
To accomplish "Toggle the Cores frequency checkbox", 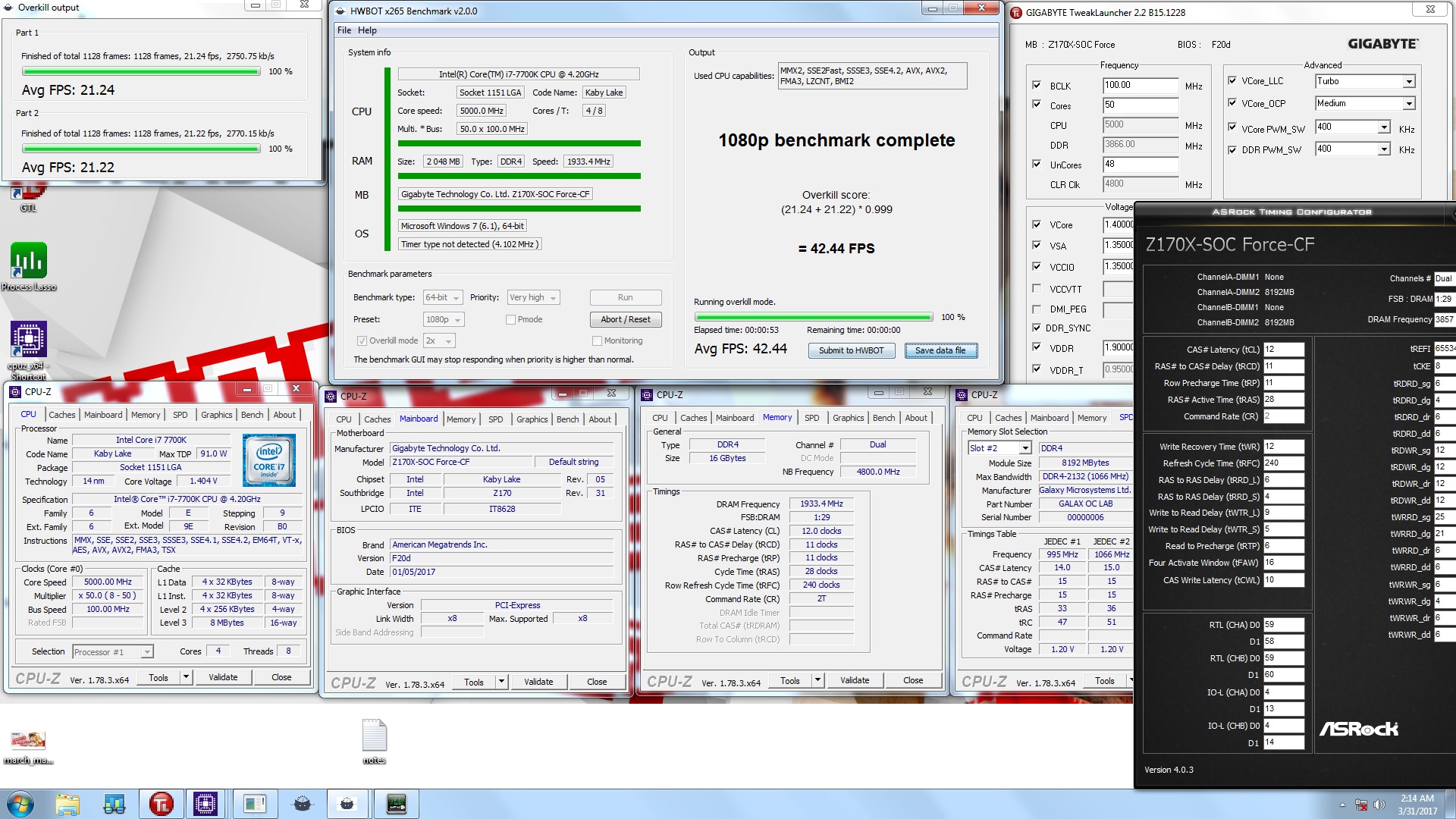I will click(x=1037, y=105).
